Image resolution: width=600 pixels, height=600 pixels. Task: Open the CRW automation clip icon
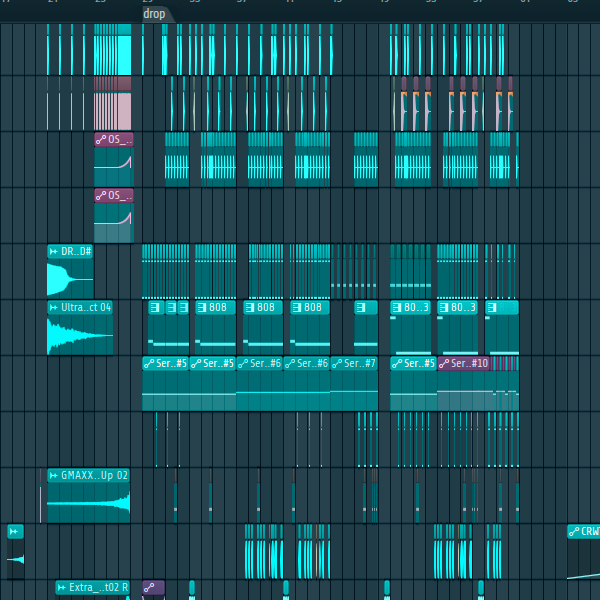[x=574, y=532]
